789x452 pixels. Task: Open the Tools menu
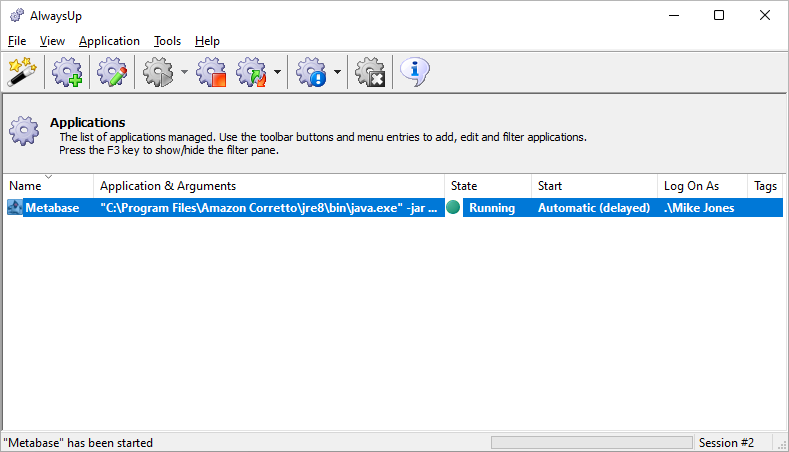click(x=168, y=41)
